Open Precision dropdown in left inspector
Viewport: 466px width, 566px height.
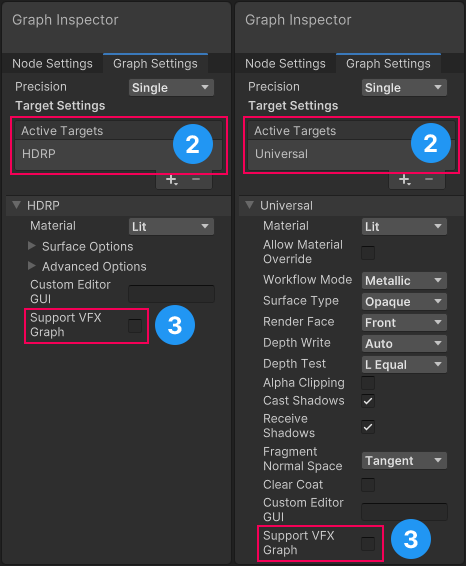coord(171,88)
